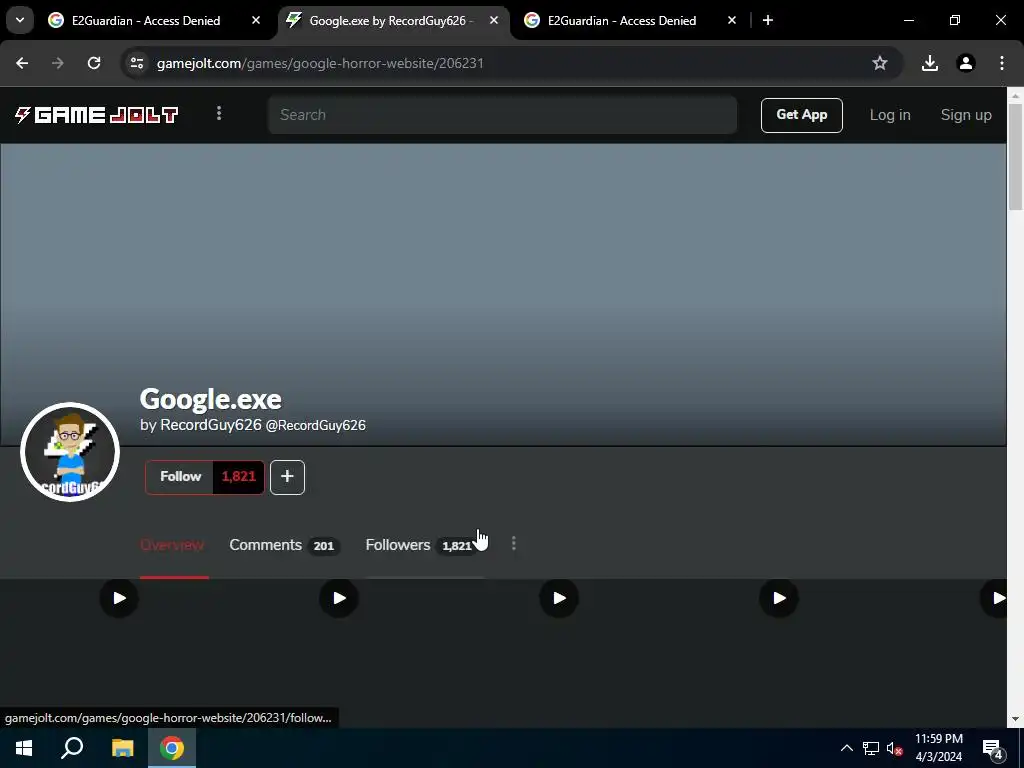Viewport: 1024px width, 768px height.
Task: Click the gamejolt.com address bar URL
Action: tap(320, 63)
